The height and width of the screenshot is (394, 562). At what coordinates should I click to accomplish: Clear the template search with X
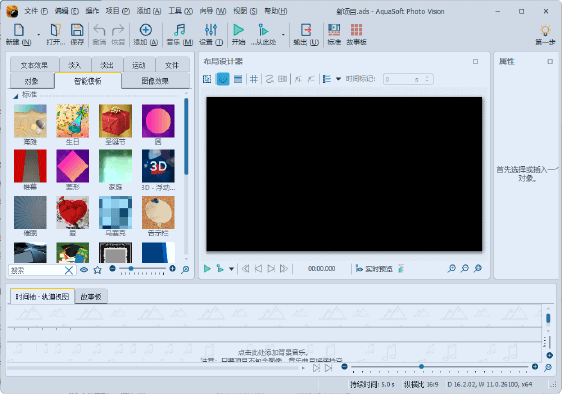69,270
